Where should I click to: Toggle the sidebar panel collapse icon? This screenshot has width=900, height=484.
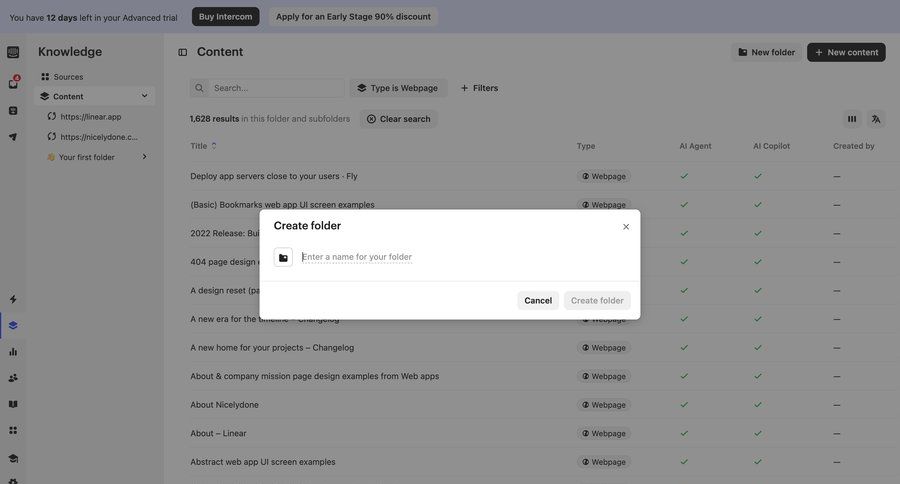182,52
